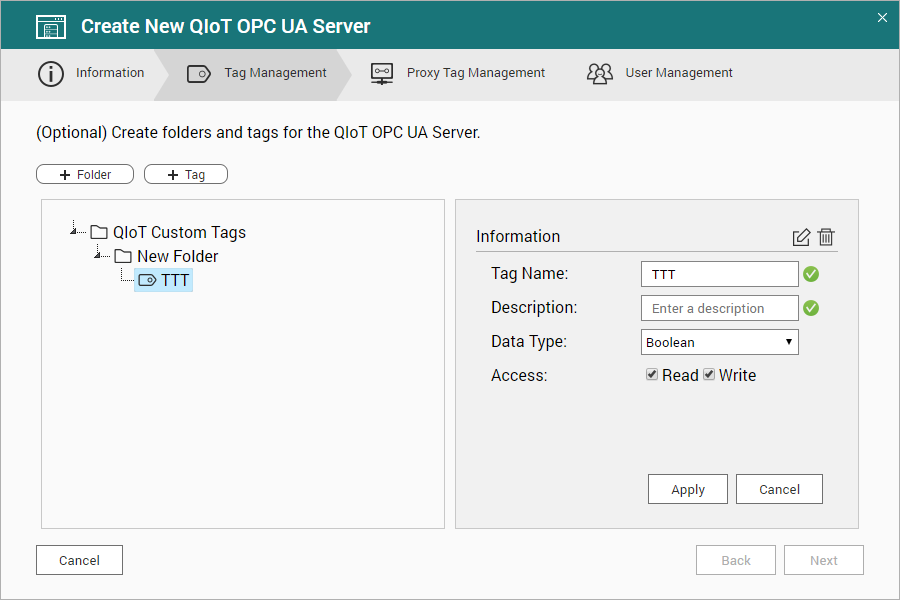
Task: Collapse the QIoT Custom Tags tree node
Action: click(73, 230)
